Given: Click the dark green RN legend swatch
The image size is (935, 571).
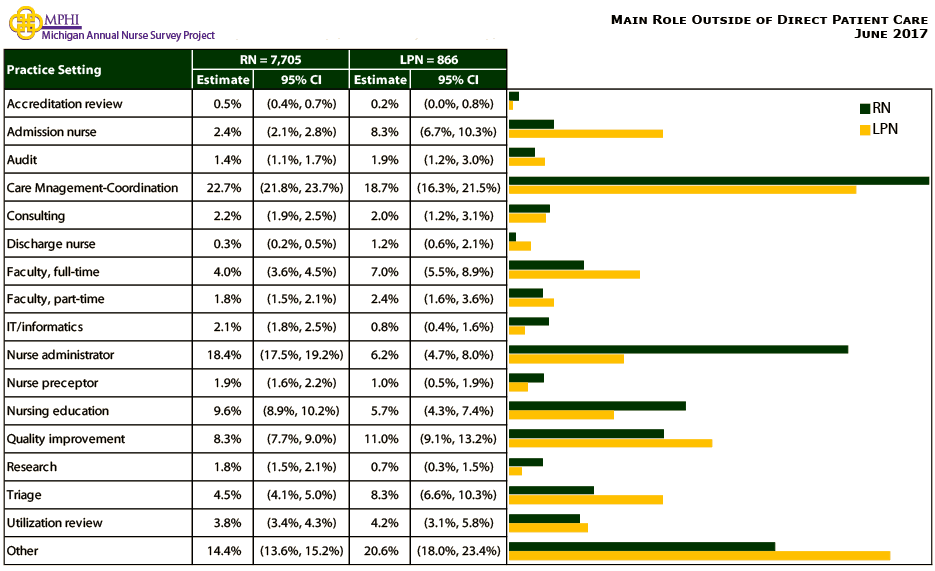Looking at the screenshot, I should point(865,108).
